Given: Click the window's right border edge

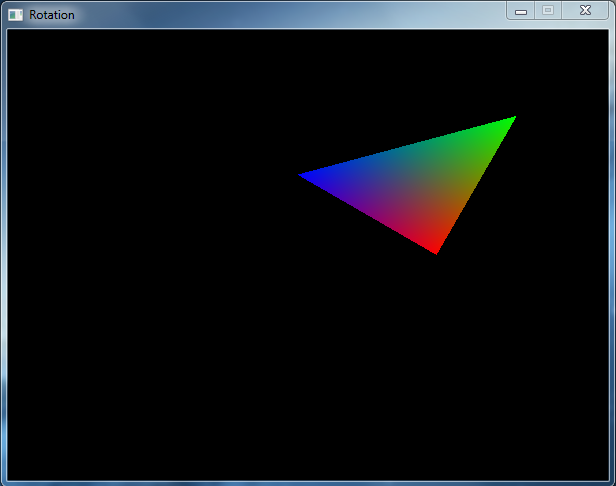Looking at the screenshot, I should (612, 250).
